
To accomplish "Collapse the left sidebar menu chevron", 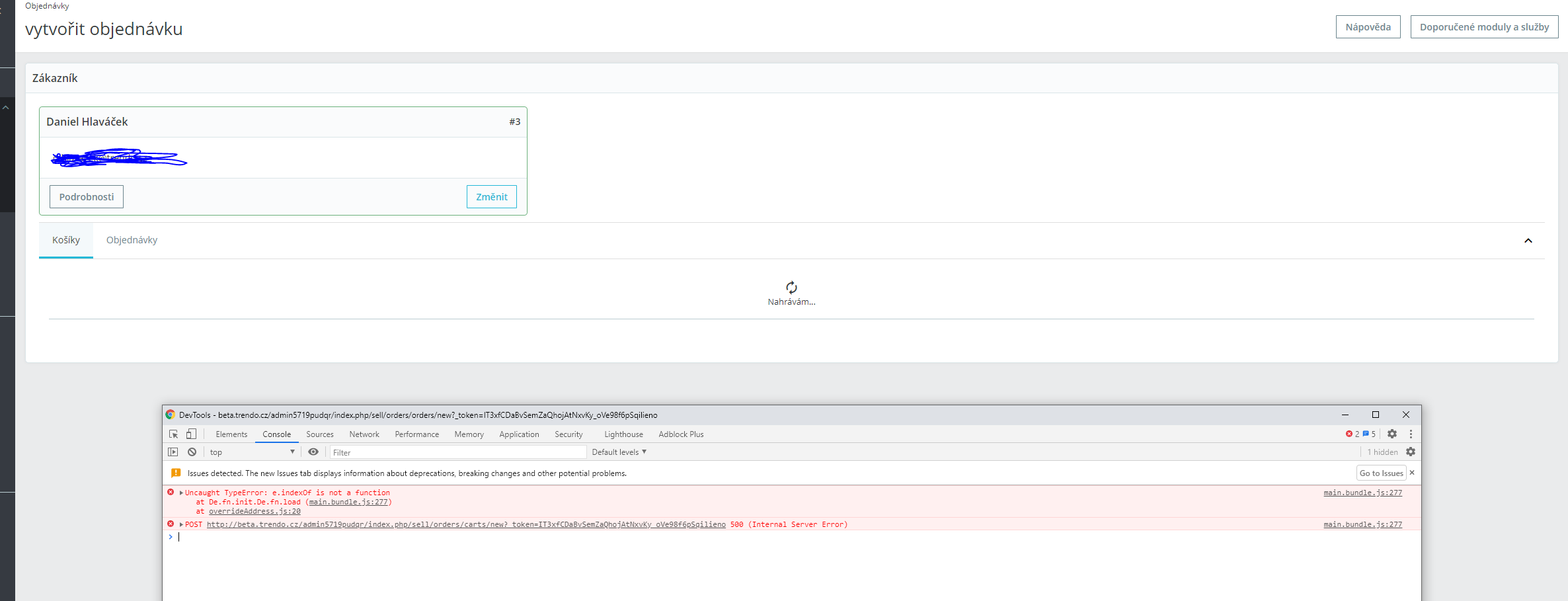I will (6, 107).
